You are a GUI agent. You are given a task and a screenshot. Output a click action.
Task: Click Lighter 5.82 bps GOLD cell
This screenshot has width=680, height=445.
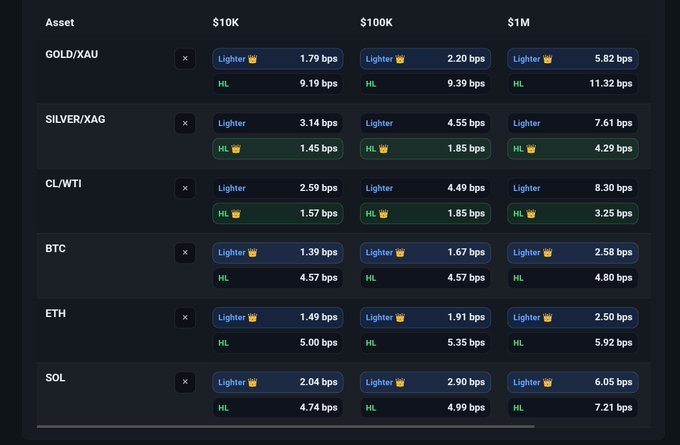click(x=572, y=59)
